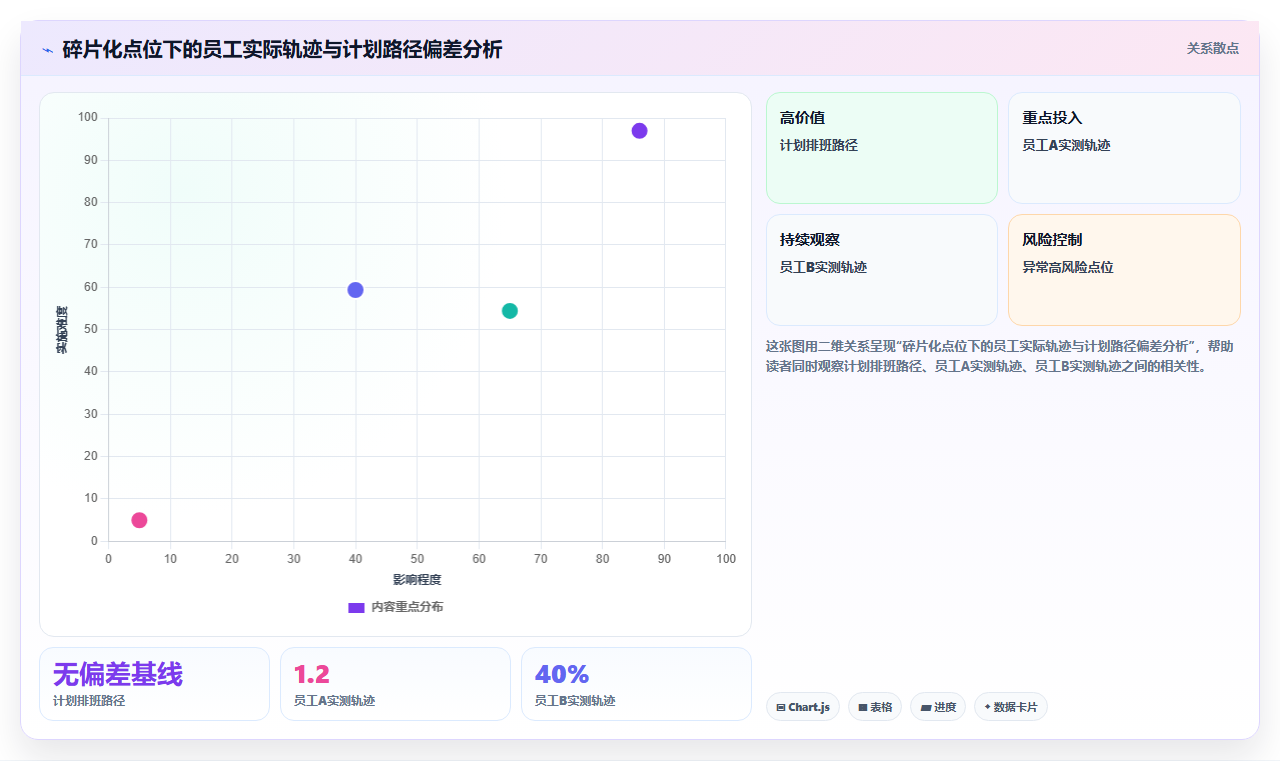The width and height of the screenshot is (1280, 761).
Task: Click the 影响程度 x-axis label
Action: coord(417,579)
